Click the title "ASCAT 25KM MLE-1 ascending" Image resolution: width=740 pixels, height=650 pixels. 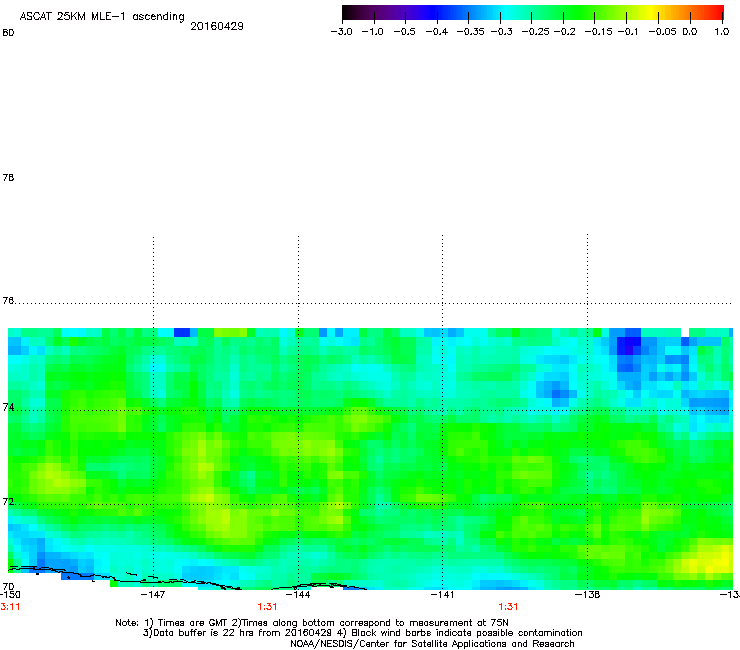coord(102,17)
